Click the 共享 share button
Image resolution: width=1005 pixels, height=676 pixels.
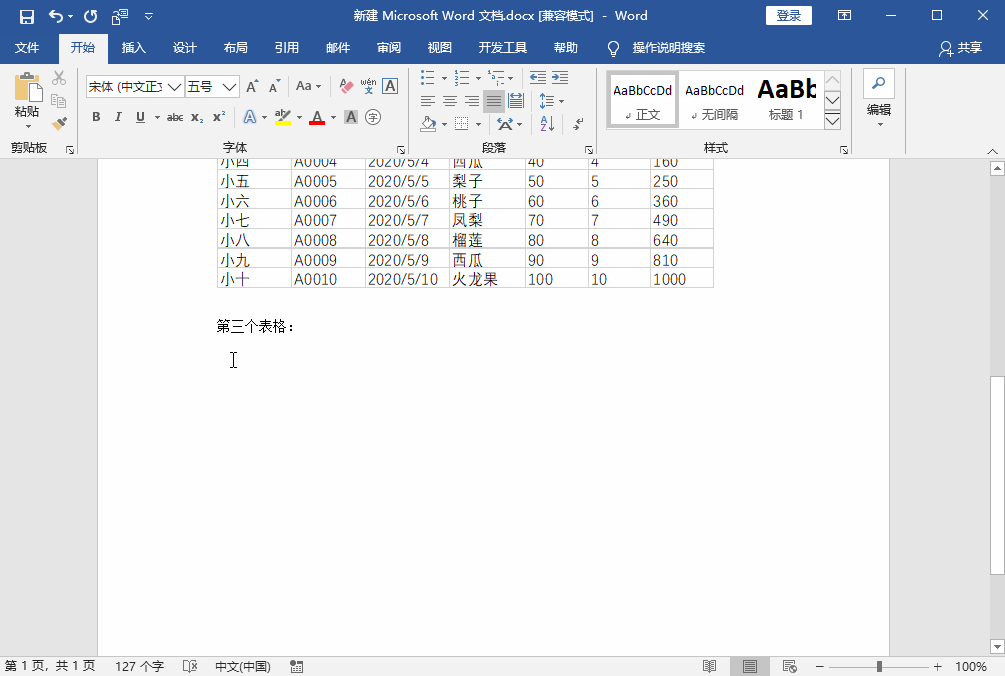961,48
